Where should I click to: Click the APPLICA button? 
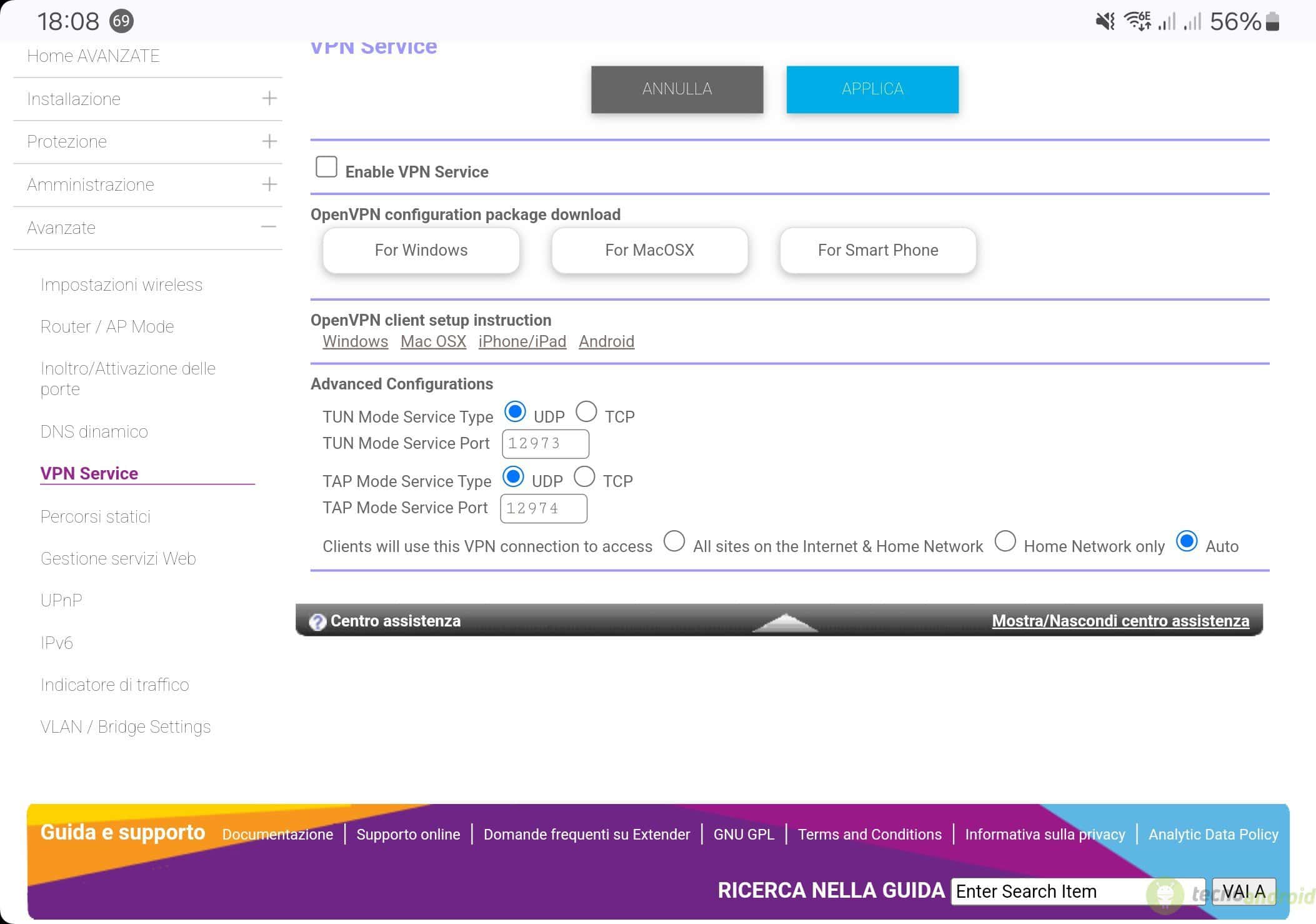click(872, 89)
